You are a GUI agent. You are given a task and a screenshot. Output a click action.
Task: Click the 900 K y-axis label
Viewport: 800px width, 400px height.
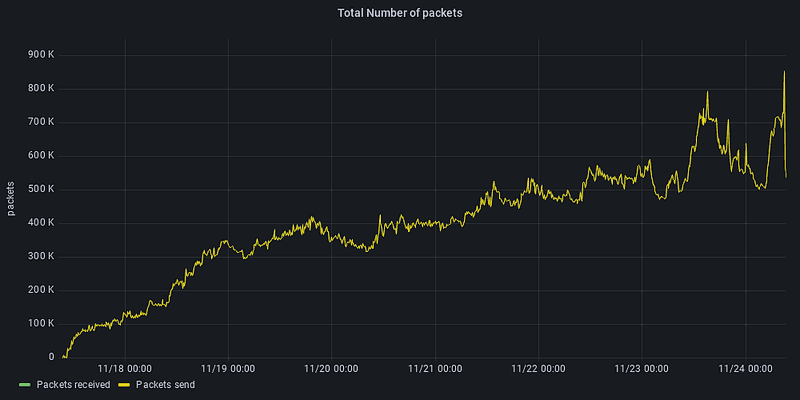pyautogui.click(x=39, y=54)
